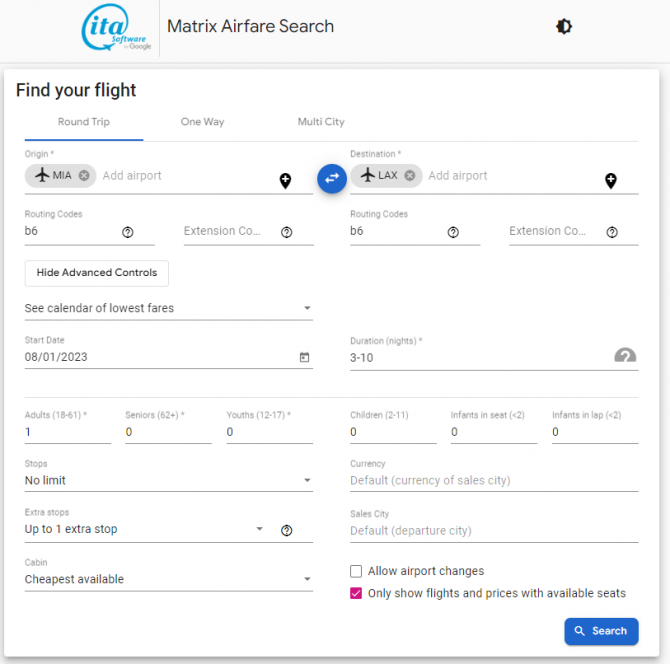Open help for destination Extension Codes
The height and width of the screenshot is (664, 670).
[x=612, y=232]
